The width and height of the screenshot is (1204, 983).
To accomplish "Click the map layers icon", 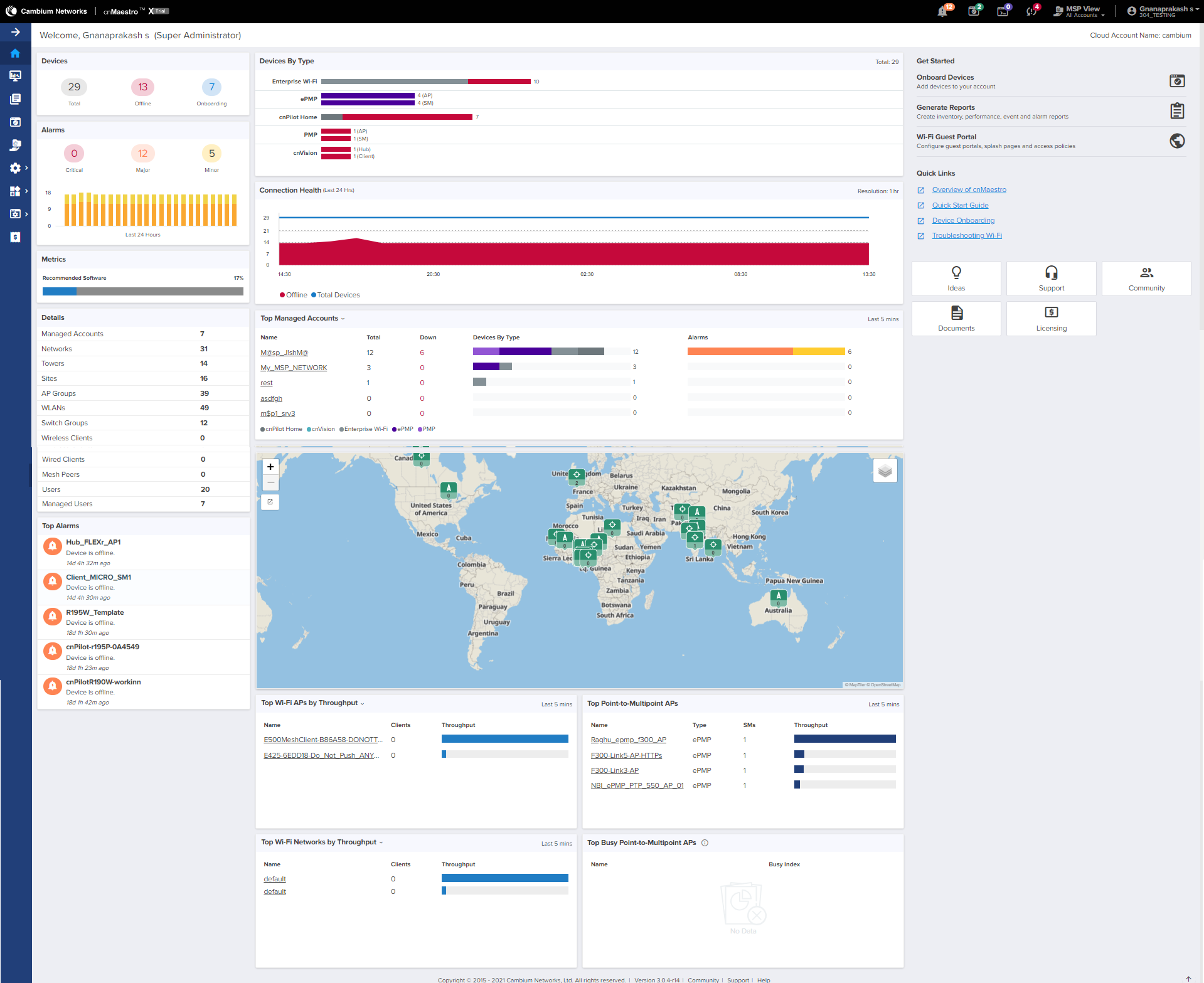I will tap(885, 471).
